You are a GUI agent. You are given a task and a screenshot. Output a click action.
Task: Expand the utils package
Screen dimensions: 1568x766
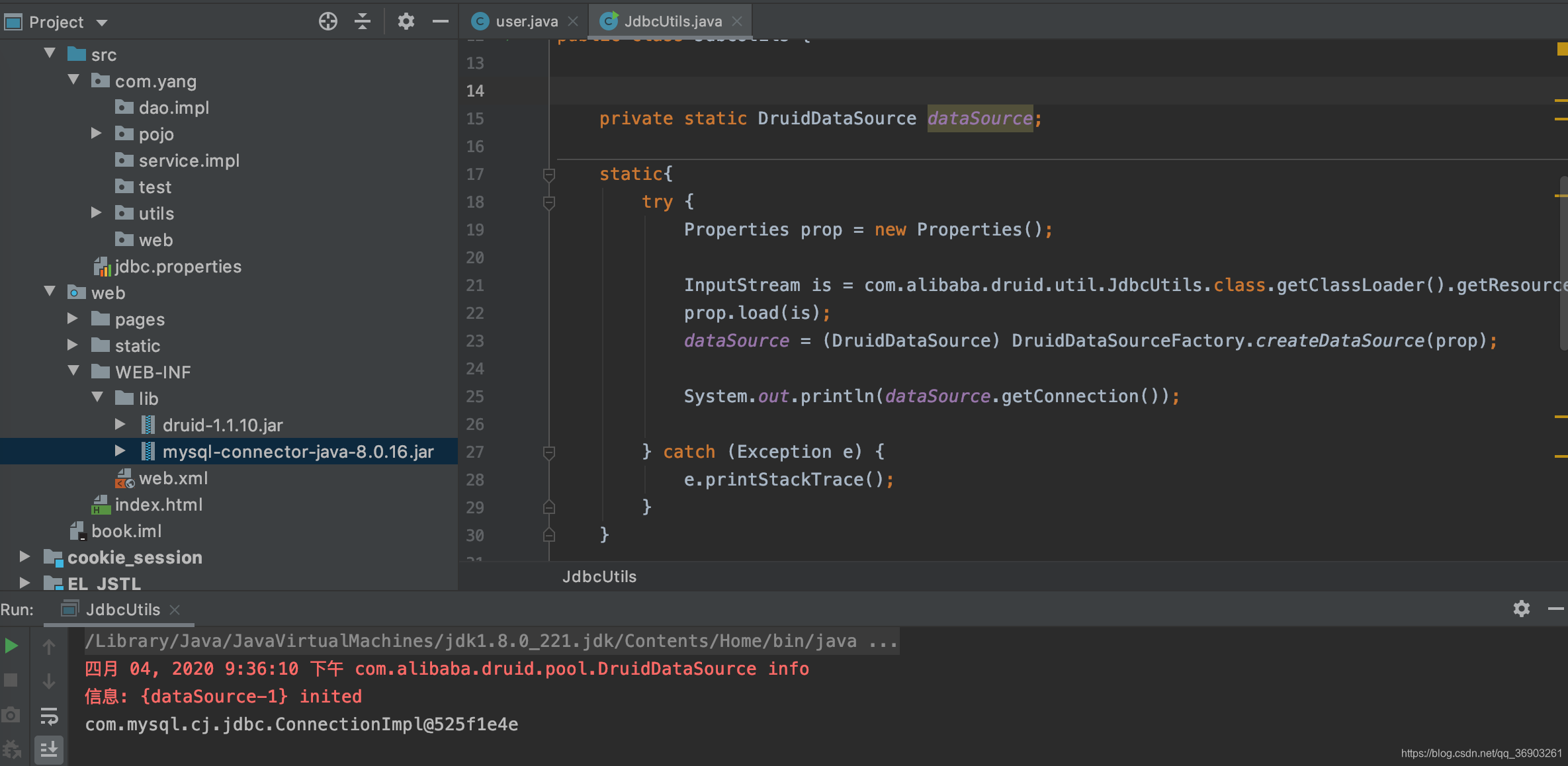[97, 212]
